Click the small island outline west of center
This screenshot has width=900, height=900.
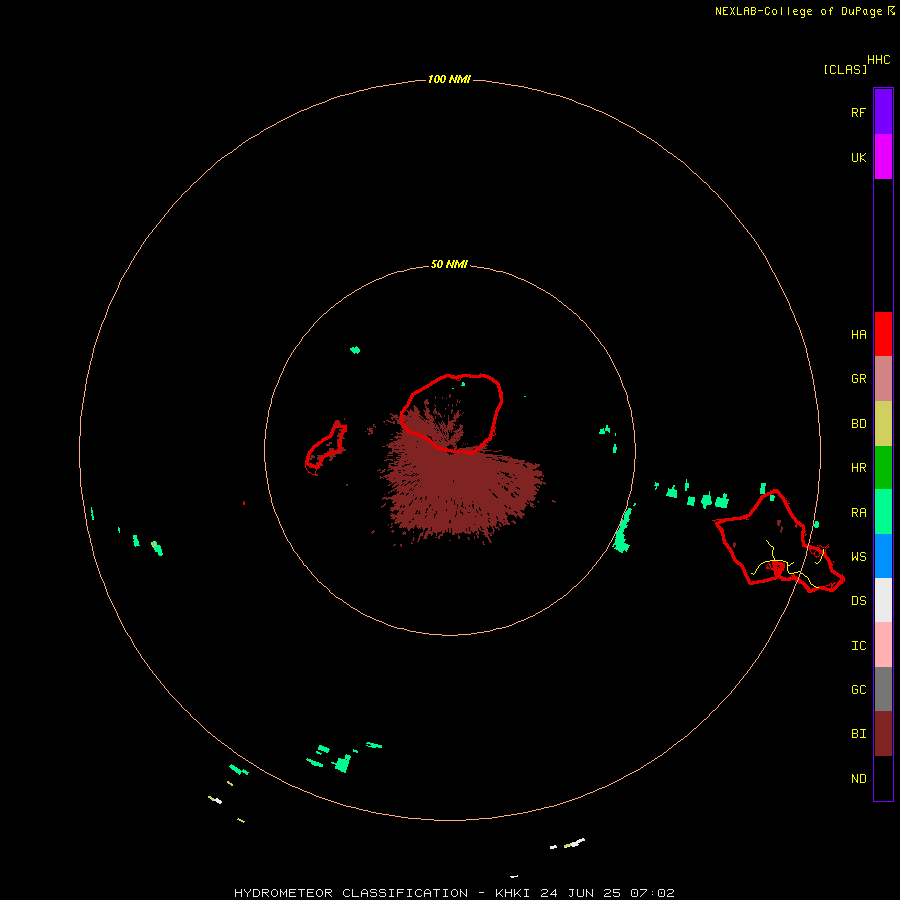[x=325, y=447]
